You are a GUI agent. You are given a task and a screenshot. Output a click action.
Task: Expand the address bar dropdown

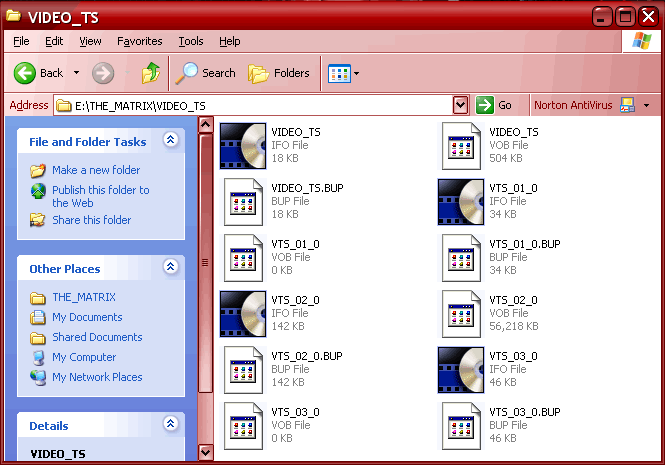tap(460, 105)
